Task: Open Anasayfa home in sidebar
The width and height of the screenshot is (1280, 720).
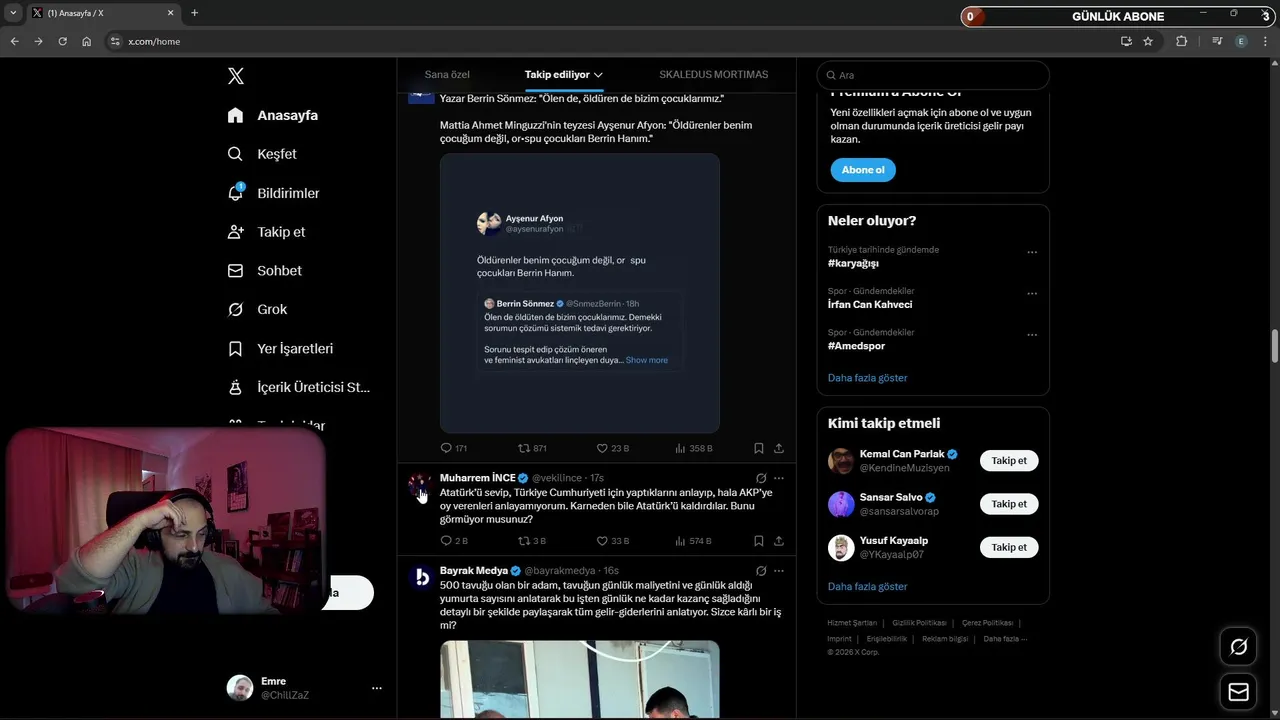Action: (x=273, y=115)
